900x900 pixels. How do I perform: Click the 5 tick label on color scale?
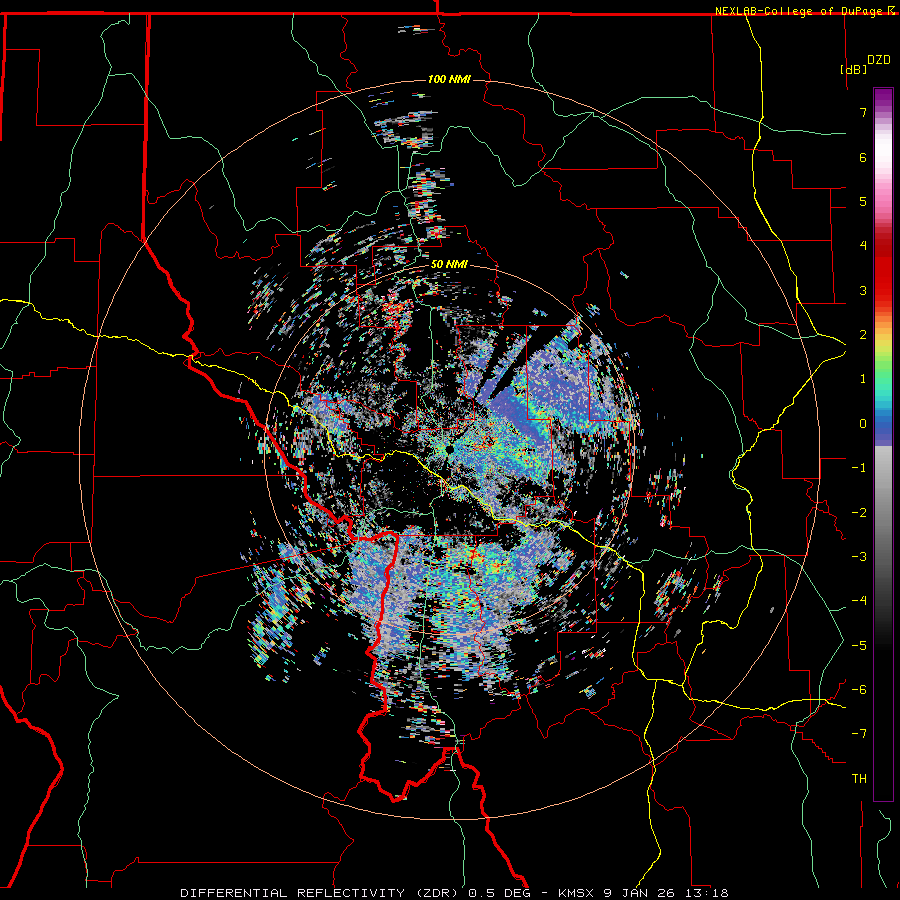click(x=863, y=201)
